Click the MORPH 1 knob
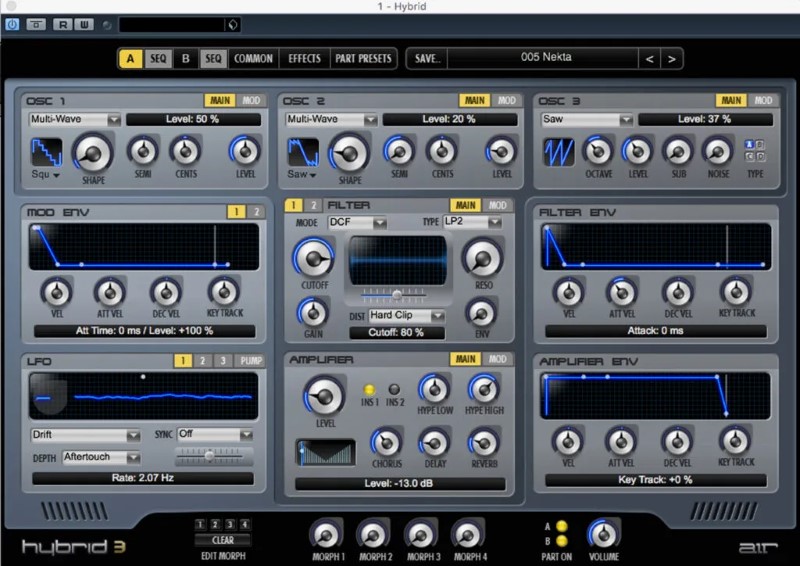800x566 pixels. 326,535
